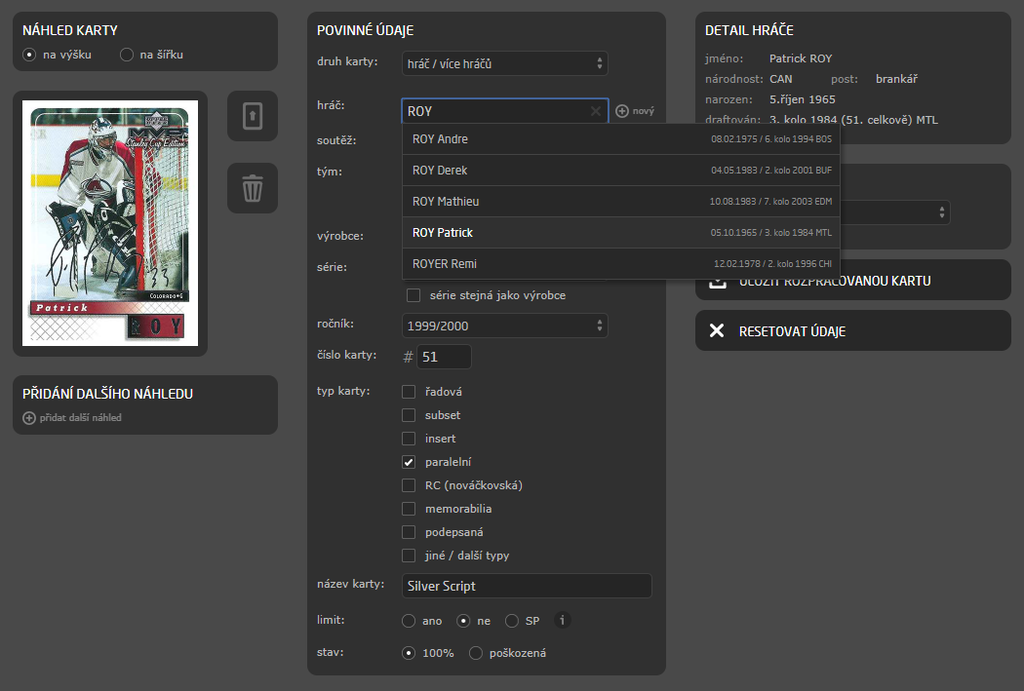Select the na šířku orientation radio
Image resolution: width=1024 pixels, height=691 pixels.
[x=127, y=55]
